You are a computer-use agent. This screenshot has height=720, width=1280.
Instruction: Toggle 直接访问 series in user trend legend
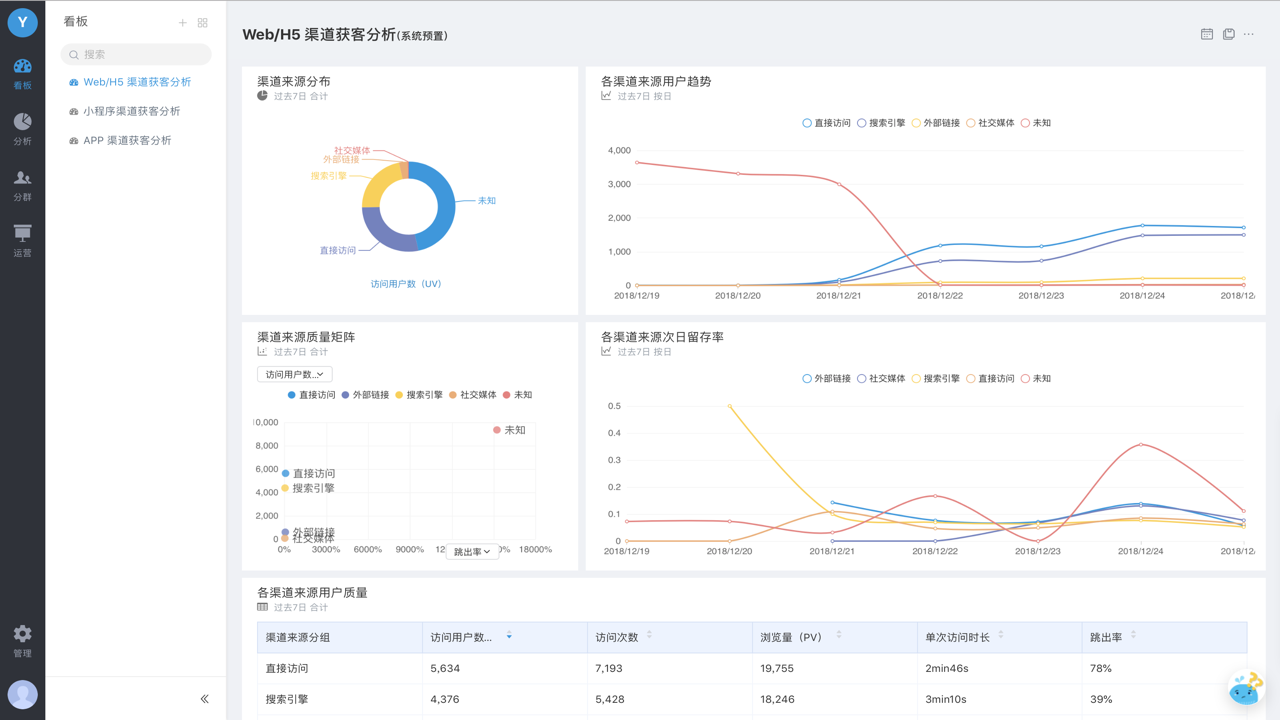[826, 123]
